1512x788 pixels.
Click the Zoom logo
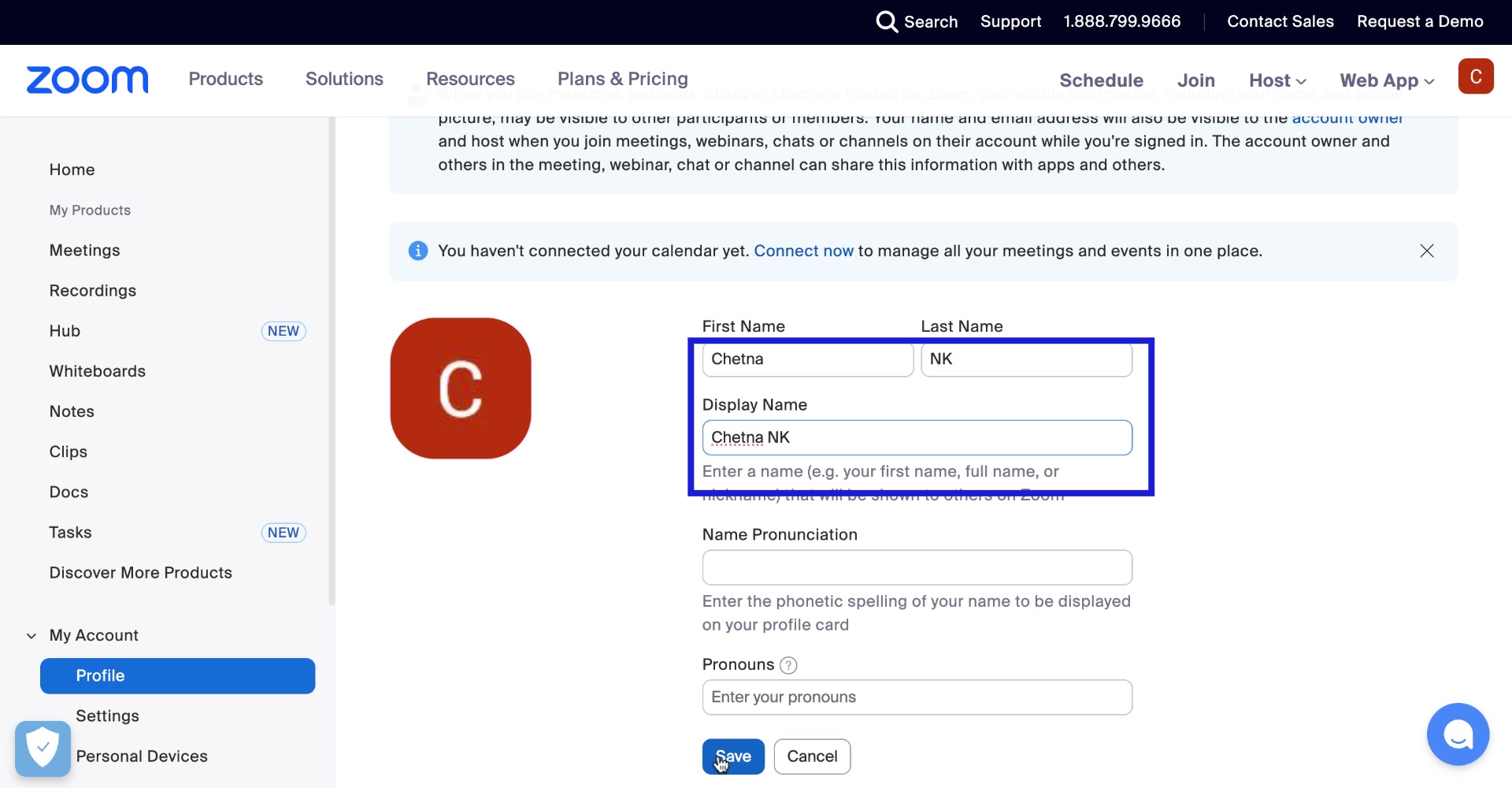[87, 80]
